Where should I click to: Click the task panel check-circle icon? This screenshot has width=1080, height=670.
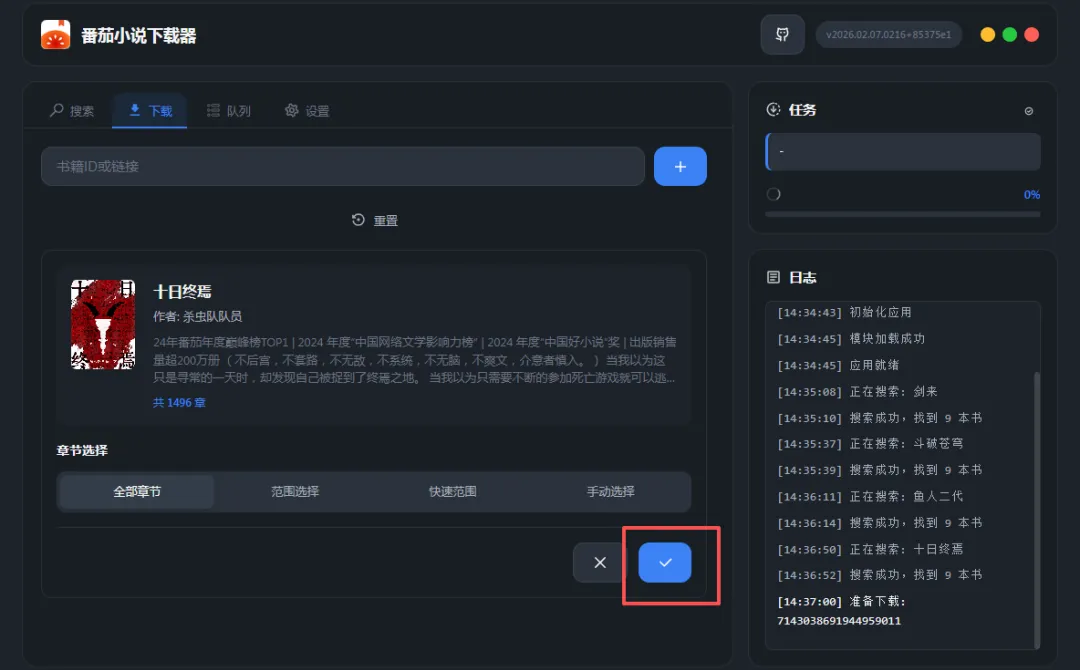[1028, 111]
